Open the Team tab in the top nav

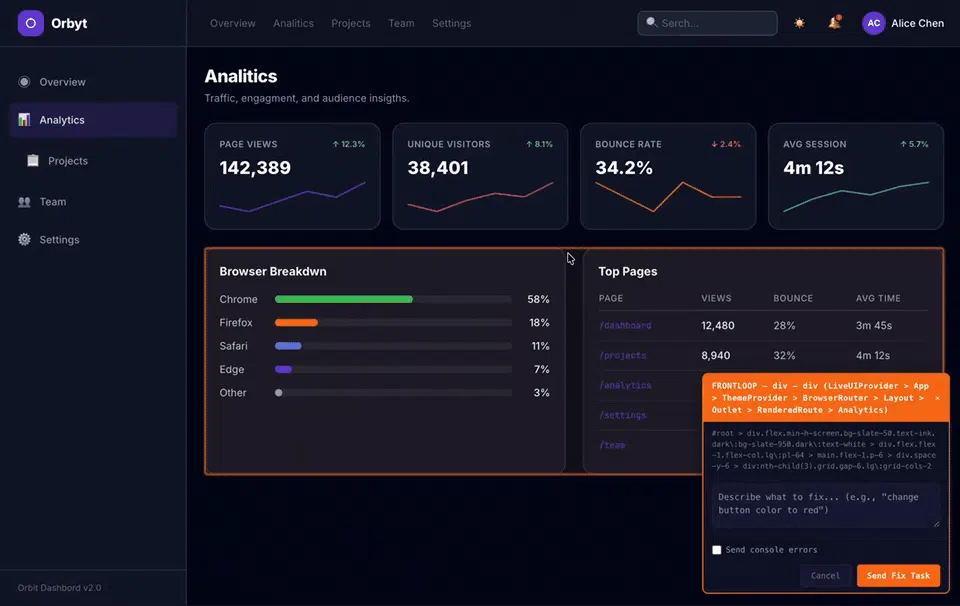401,23
